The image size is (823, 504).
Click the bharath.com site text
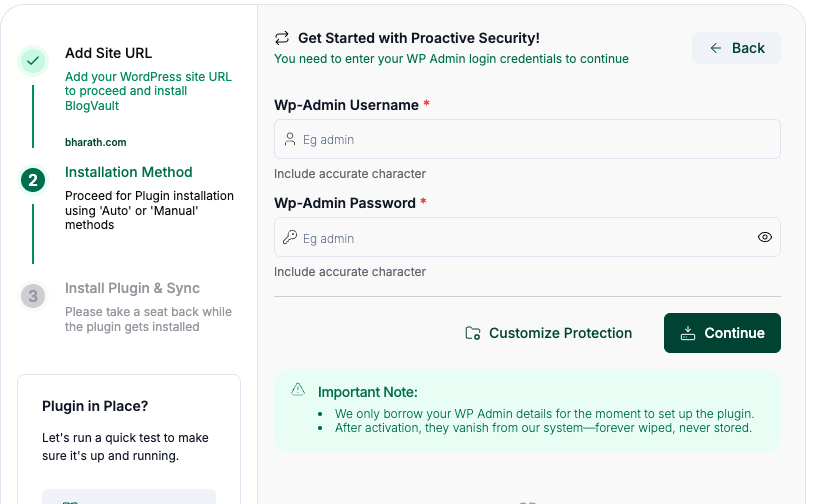pos(96,142)
